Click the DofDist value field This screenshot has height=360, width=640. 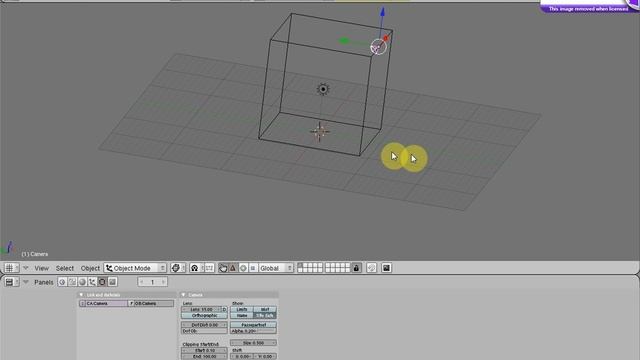click(204, 325)
